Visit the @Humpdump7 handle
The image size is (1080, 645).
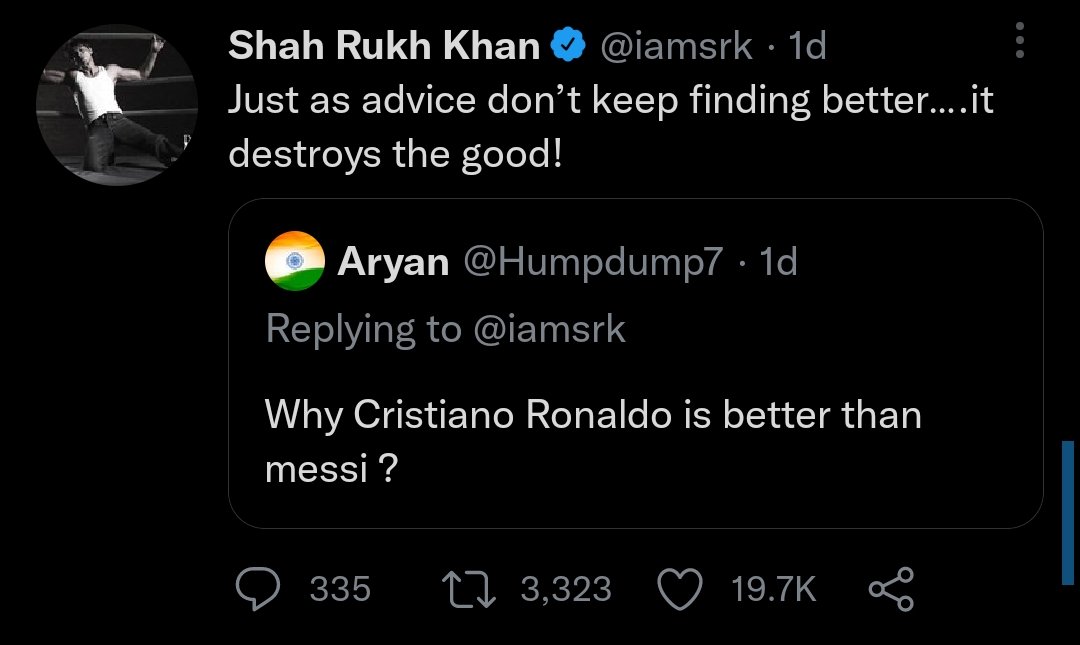594,262
